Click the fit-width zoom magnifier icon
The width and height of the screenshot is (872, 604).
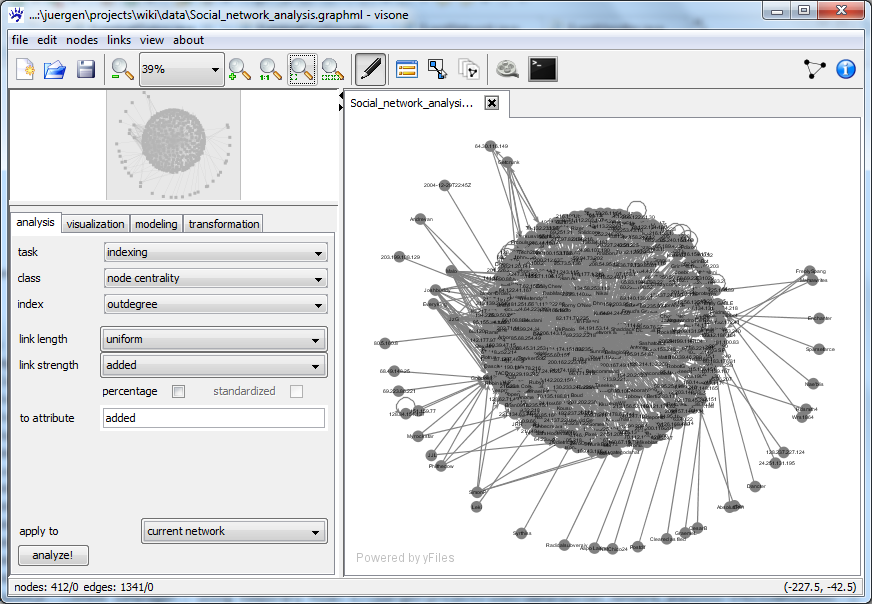point(333,70)
